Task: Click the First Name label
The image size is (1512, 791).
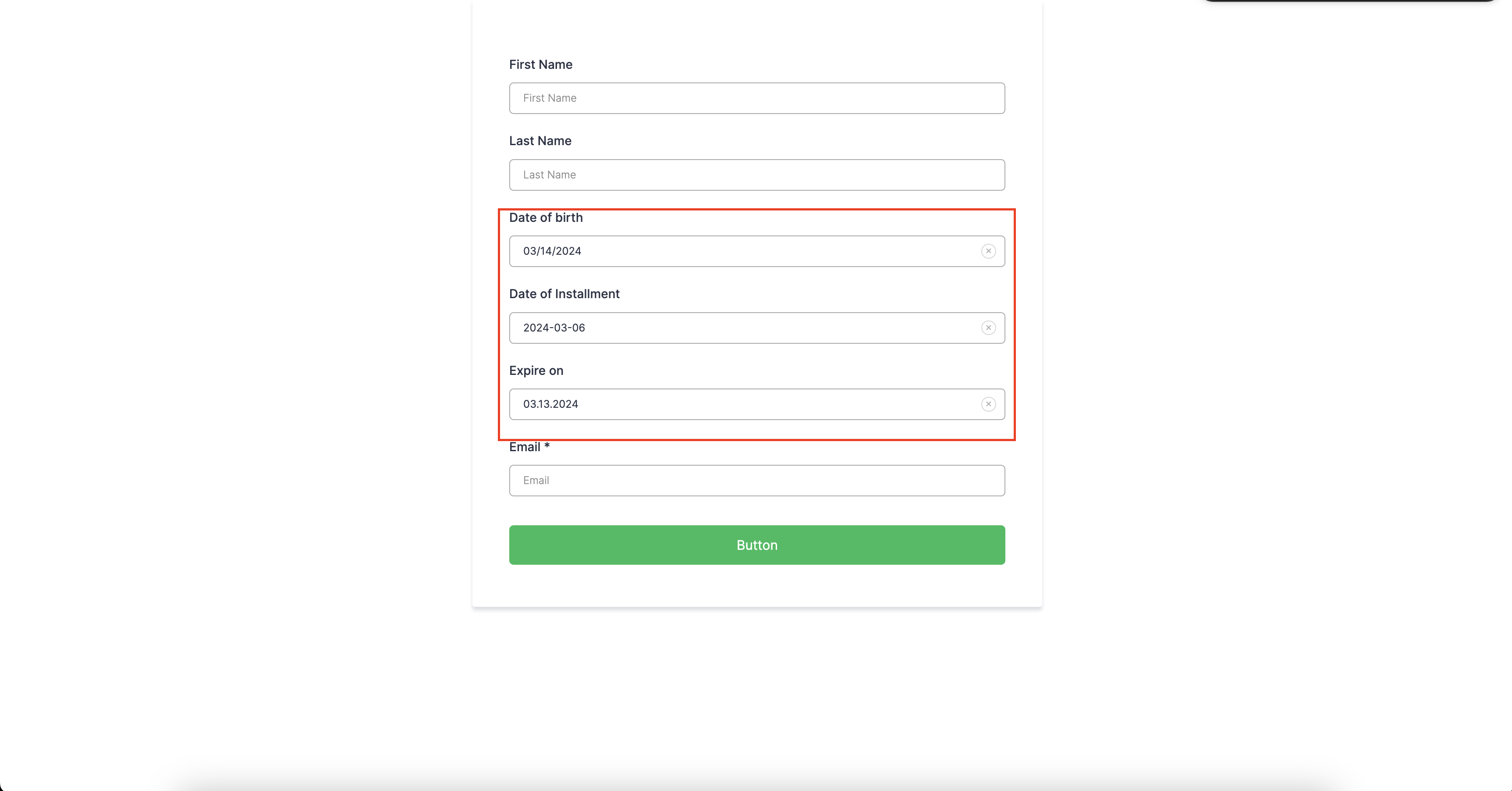Action: [540, 64]
